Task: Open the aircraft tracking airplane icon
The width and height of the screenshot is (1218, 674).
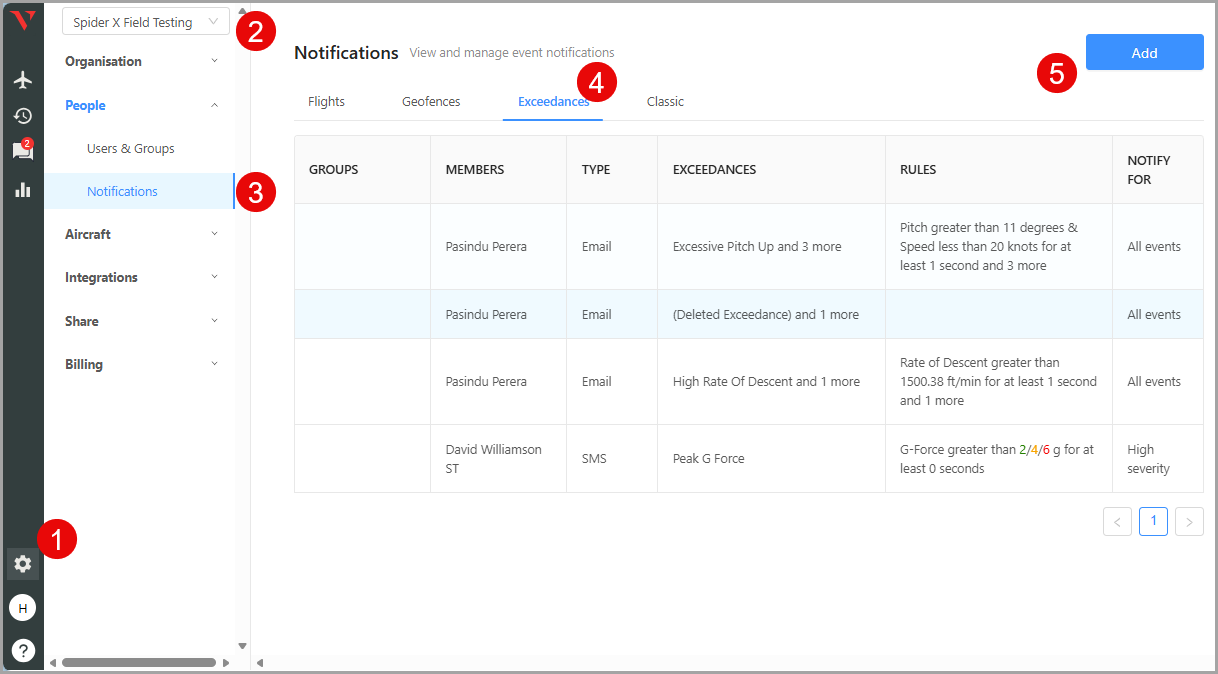Action: click(22, 80)
